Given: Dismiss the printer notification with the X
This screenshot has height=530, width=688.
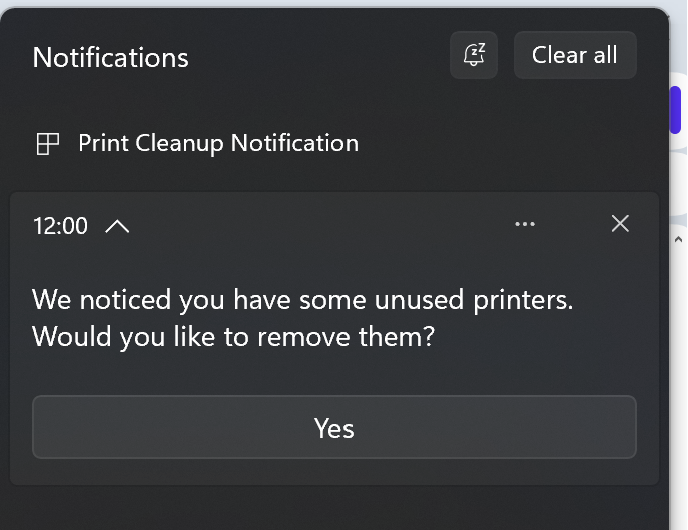Looking at the screenshot, I should coord(620,224).
